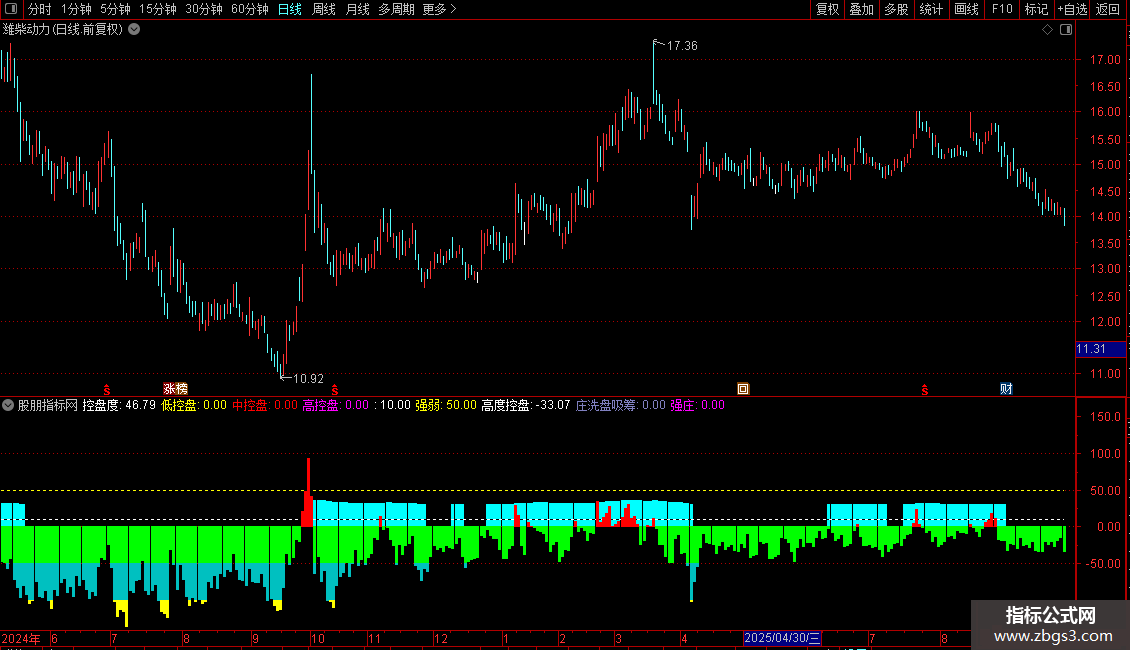
Task: Open the 多周期 multi-period view
Action: click(396, 9)
